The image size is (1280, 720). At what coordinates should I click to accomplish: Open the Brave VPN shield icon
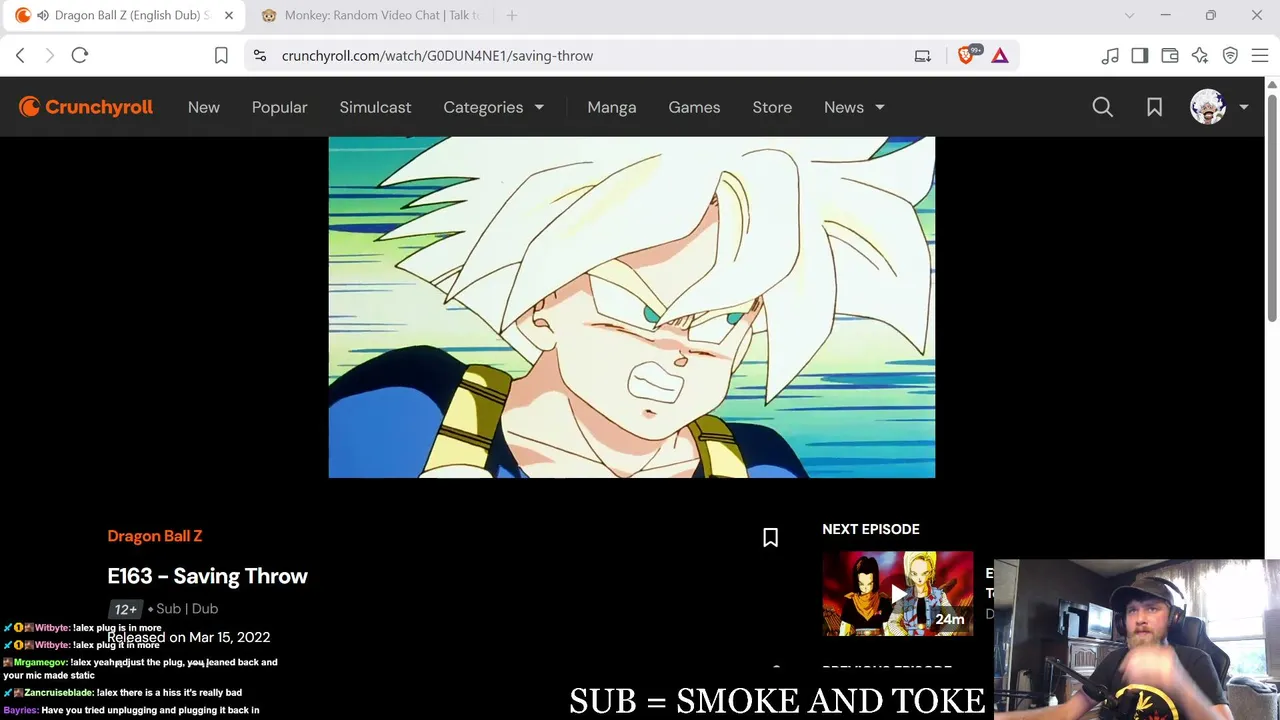[x=1231, y=56]
